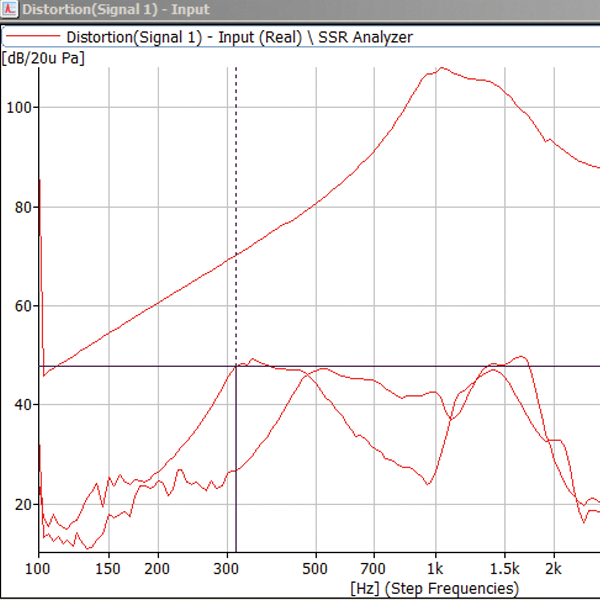Click the 100 label on the y-axis

pyautogui.click(x=20, y=108)
